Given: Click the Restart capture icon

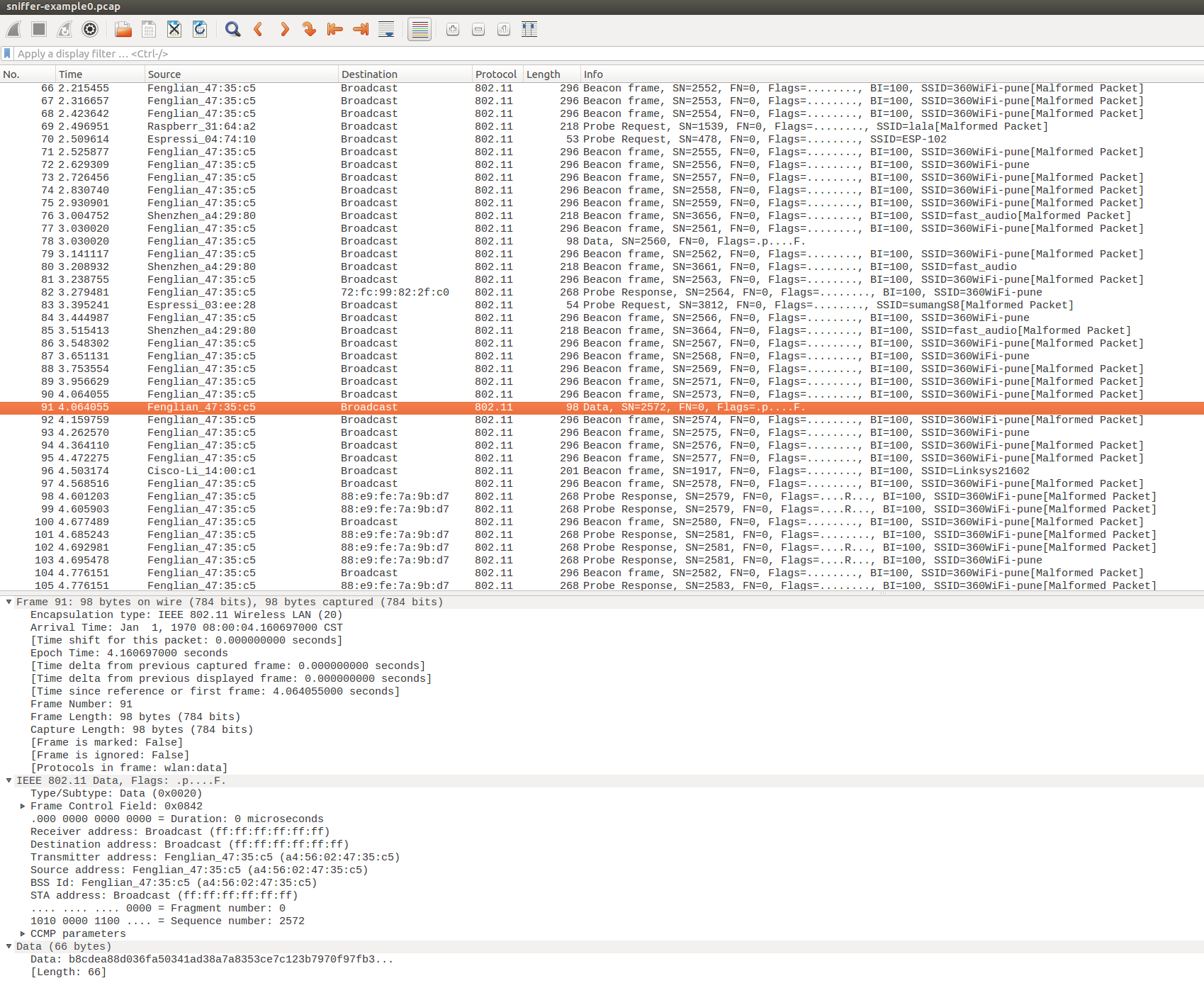Looking at the screenshot, I should click(64, 29).
